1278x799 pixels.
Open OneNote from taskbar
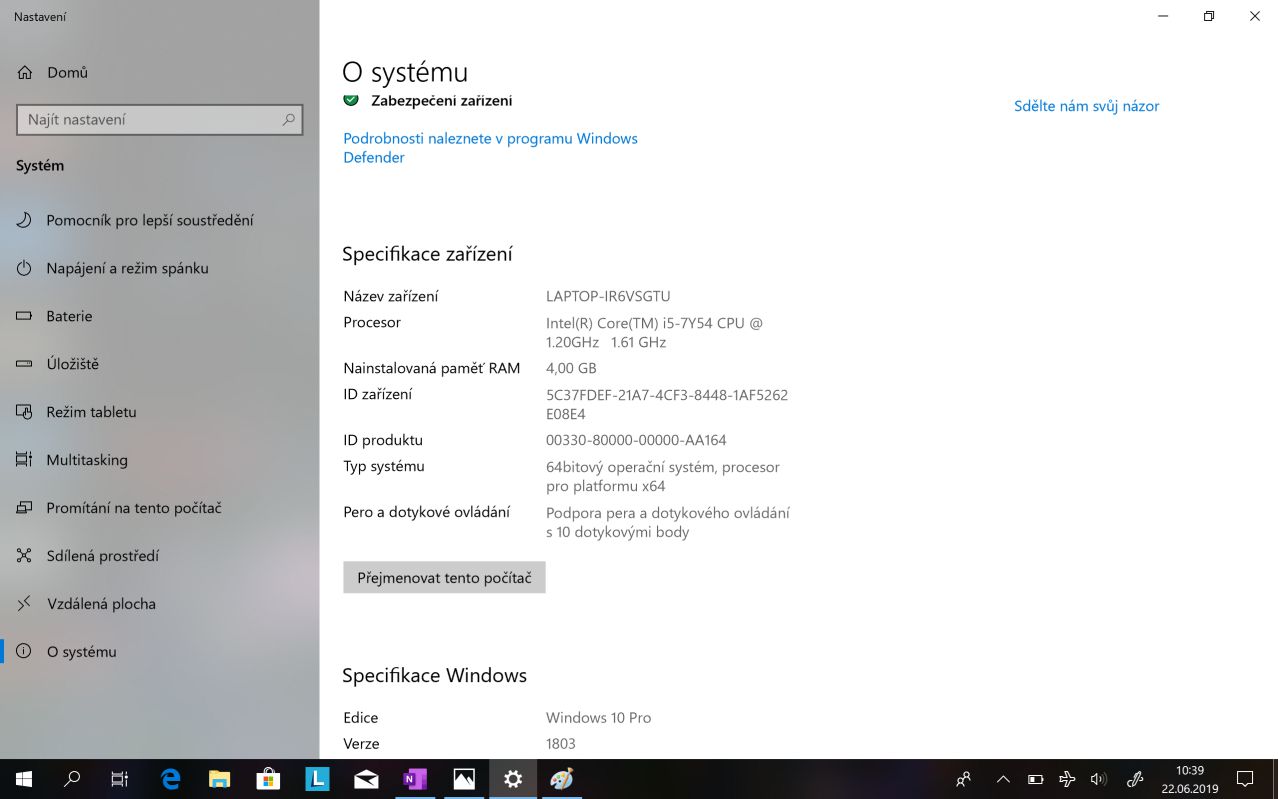coord(415,779)
